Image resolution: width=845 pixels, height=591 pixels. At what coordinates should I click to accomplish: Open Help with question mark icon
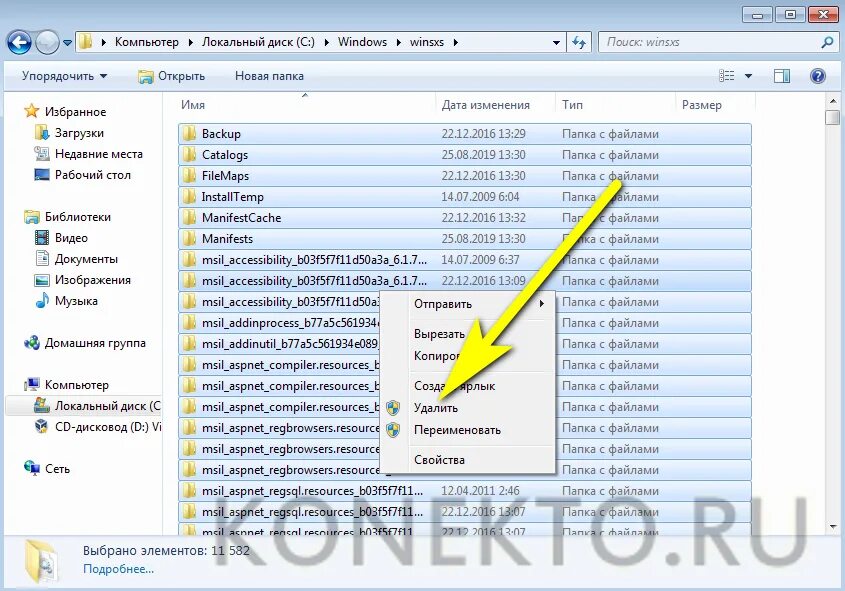tap(818, 76)
